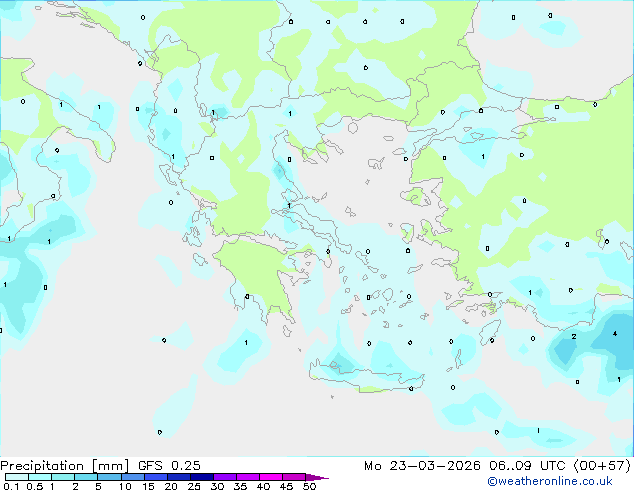
Task: Click the "GFS 0.25" model label
Action: click(x=169, y=466)
